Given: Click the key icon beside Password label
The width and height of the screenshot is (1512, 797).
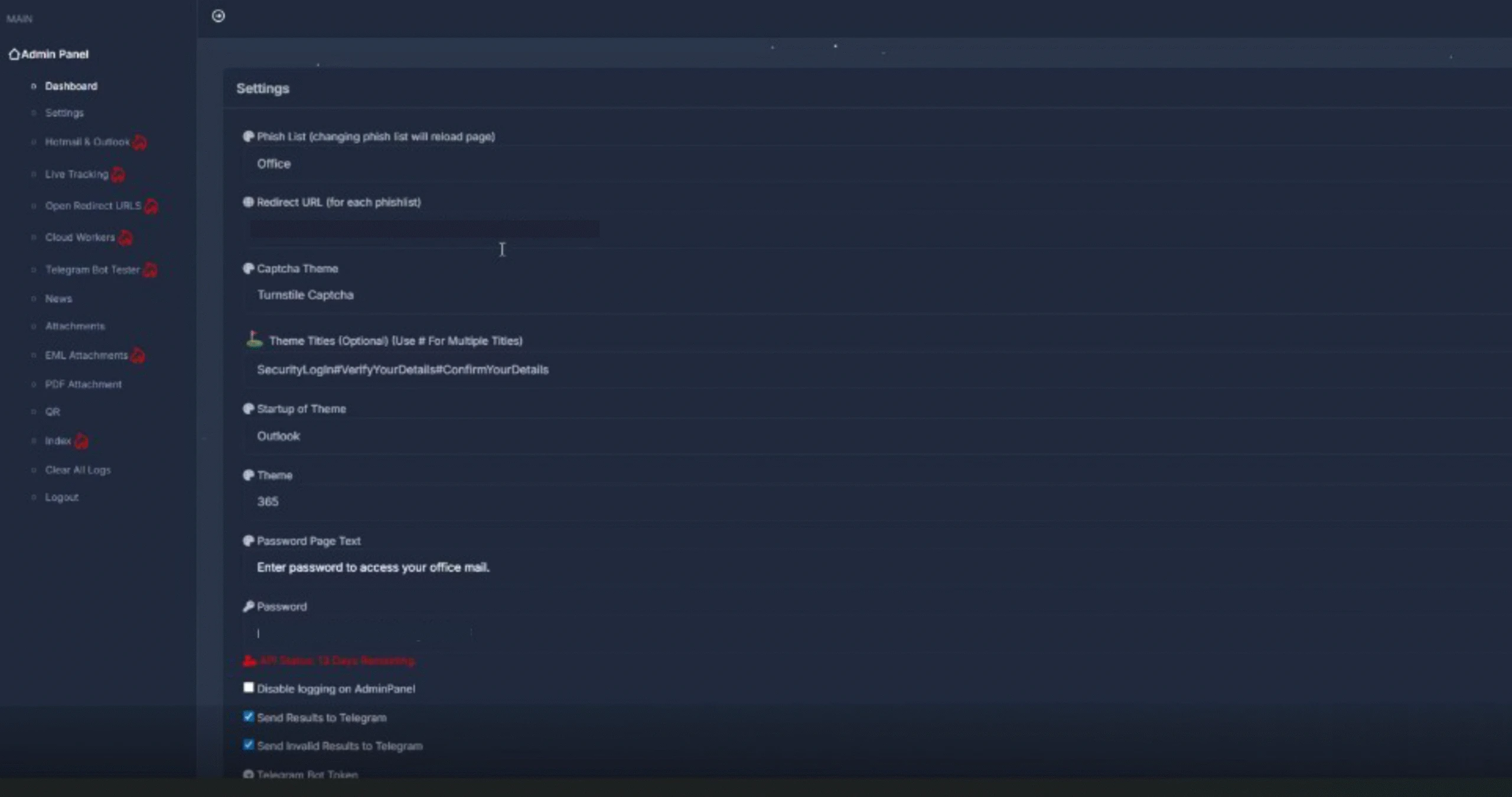Looking at the screenshot, I should point(249,606).
